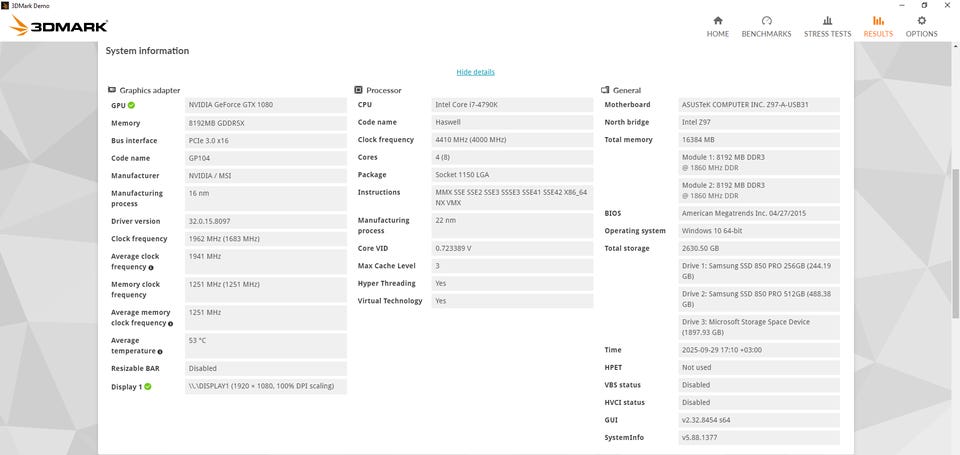Screen dimensions: 960x455
Task: Click the 3DMark Demo title bar icon
Action: tap(5, 5)
